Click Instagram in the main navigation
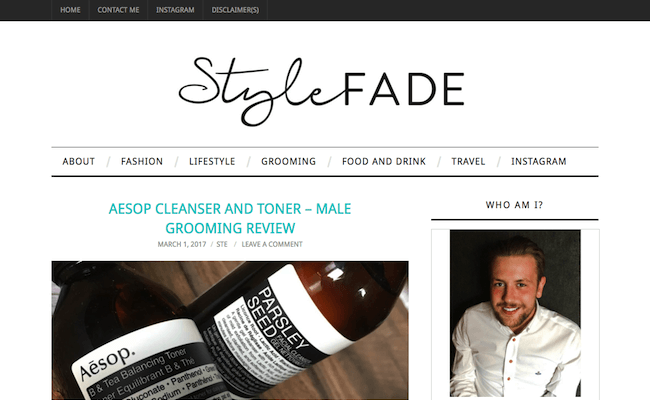This screenshot has height=400, width=650. pos(538,161)
